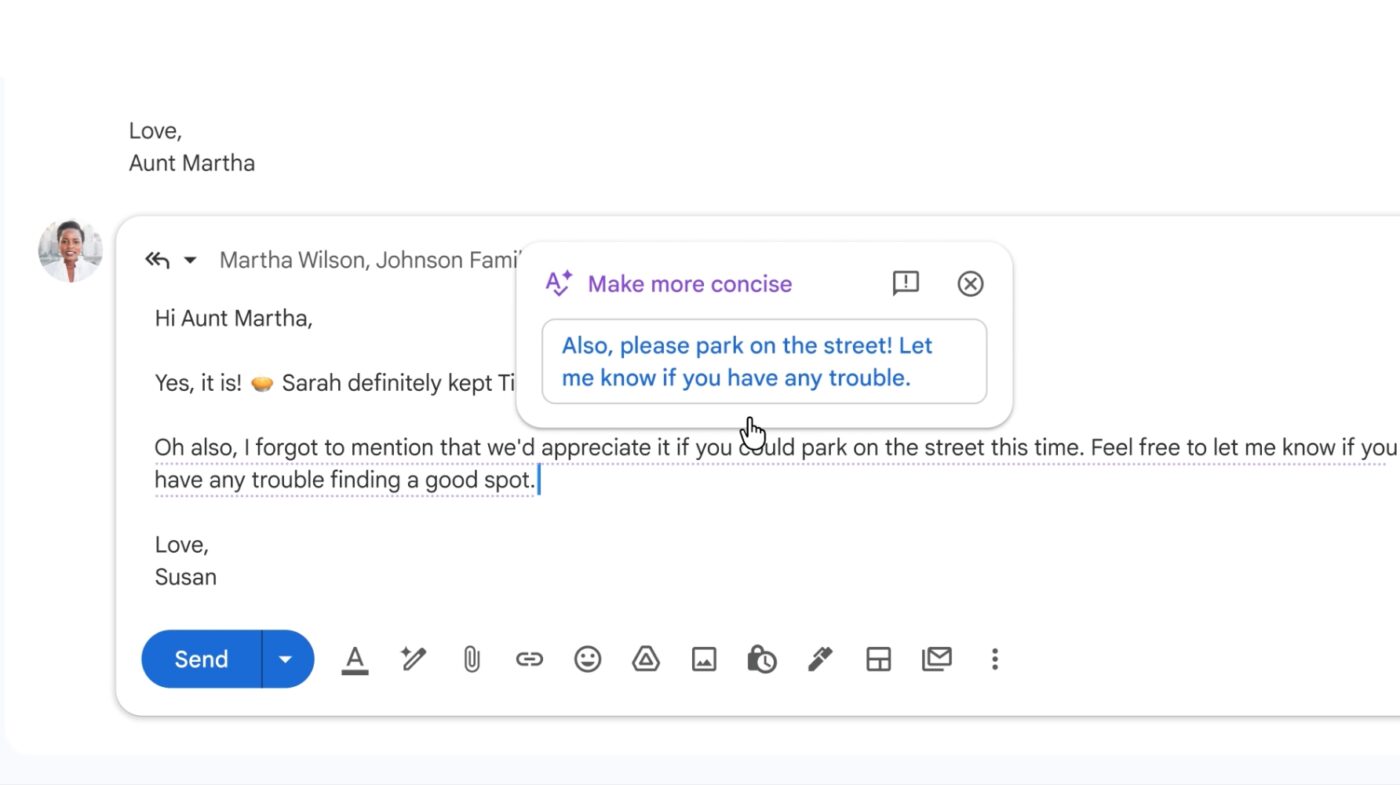Viewport: 1400px width, 785px height.
Task: Insert files using the Google Drive icon
Action: click(x=645, y=658)
